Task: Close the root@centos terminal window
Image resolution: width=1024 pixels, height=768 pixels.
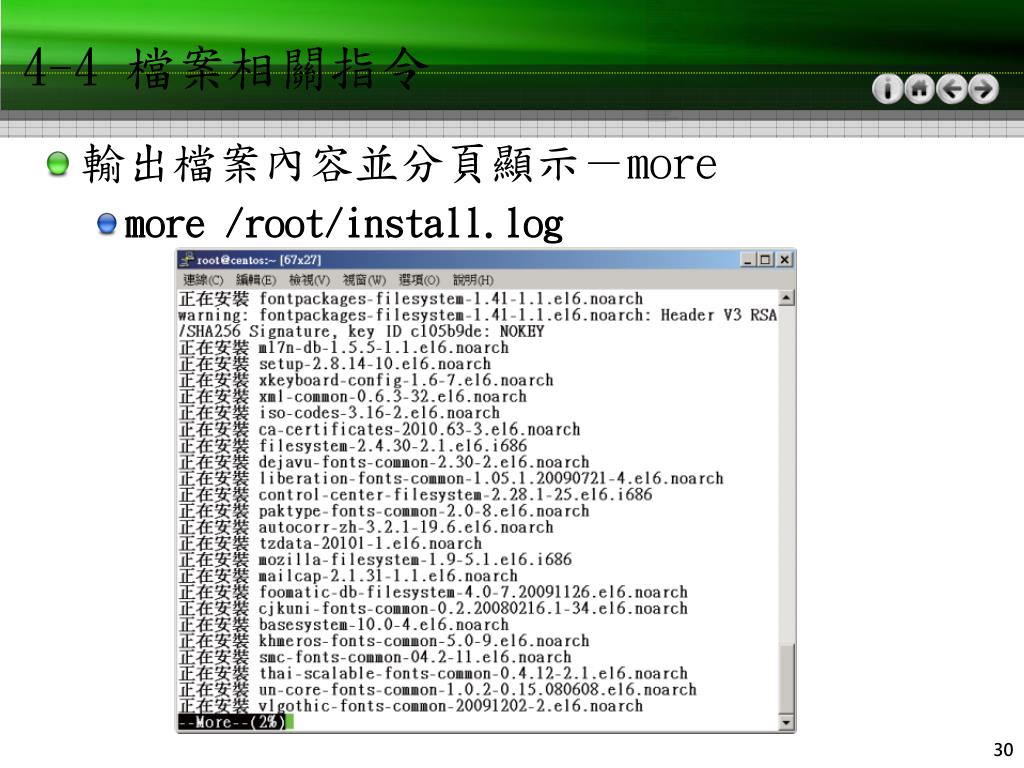Action: click(x=785, y=260)
